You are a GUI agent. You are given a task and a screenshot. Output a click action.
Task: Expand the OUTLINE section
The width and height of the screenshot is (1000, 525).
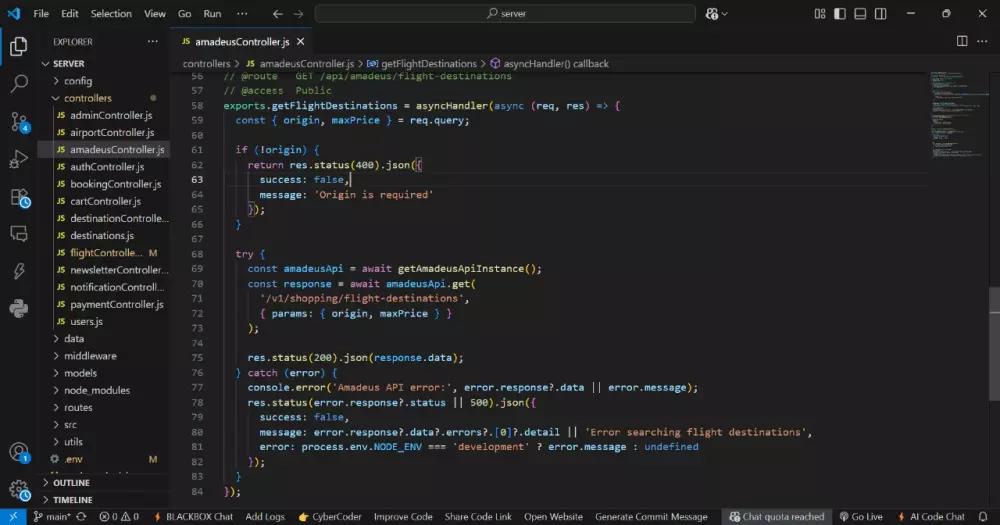pos(71,483)
